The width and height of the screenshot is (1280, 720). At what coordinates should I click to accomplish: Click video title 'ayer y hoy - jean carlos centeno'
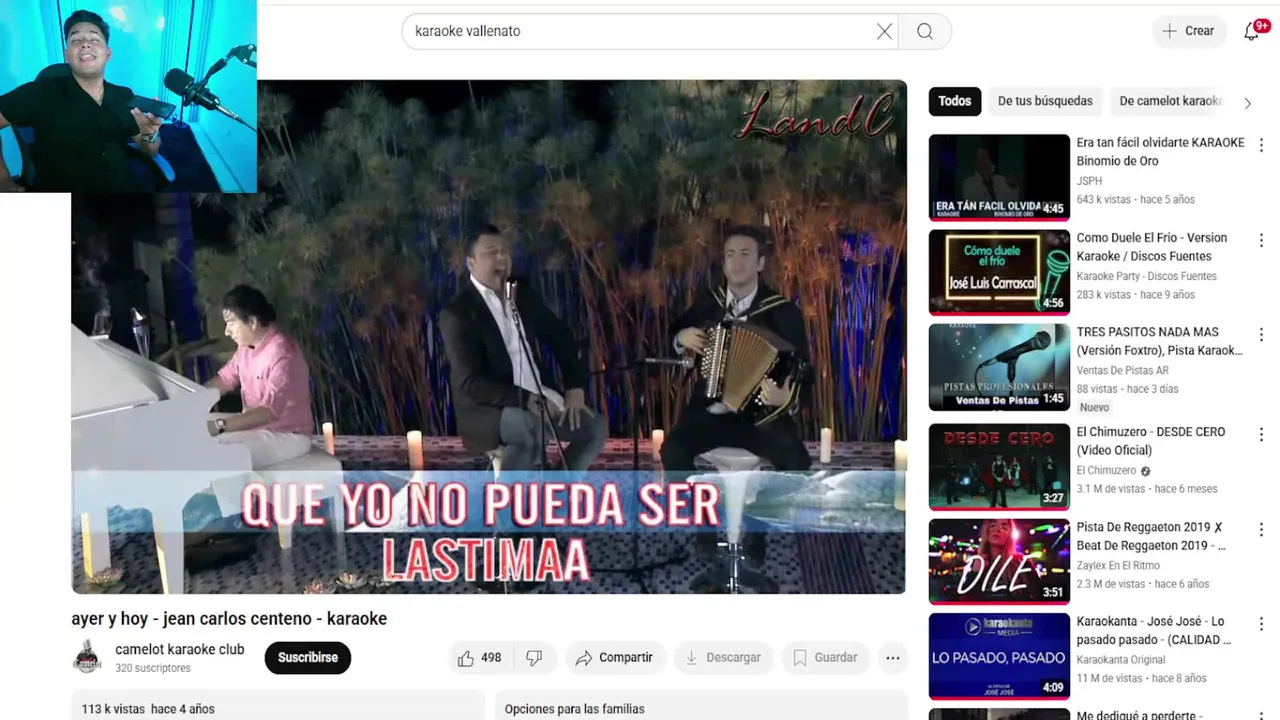[x=229, y=619]
